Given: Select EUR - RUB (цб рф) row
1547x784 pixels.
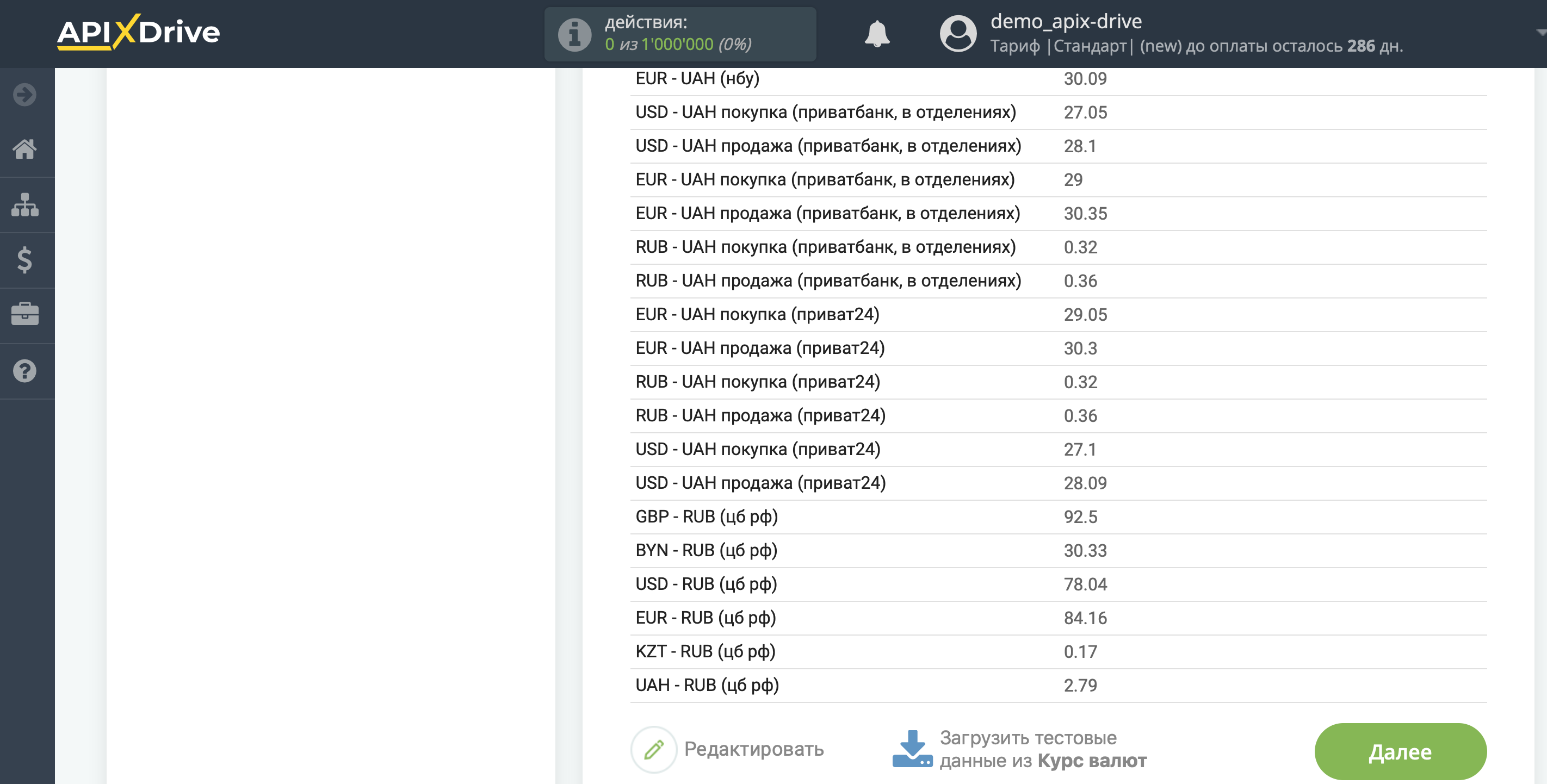Looking at the screenshot, I should (x=1058, y=618).
